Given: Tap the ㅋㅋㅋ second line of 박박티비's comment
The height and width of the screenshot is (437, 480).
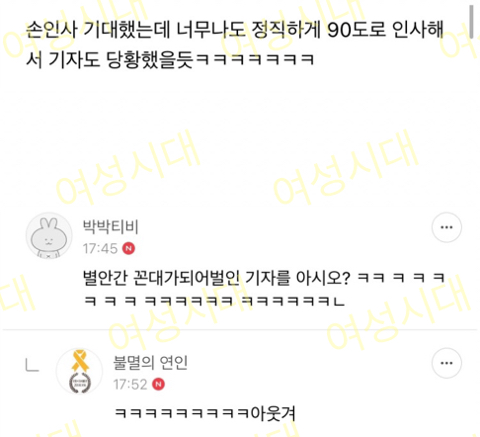Looking at the screenshot, I should coord(214,301).
